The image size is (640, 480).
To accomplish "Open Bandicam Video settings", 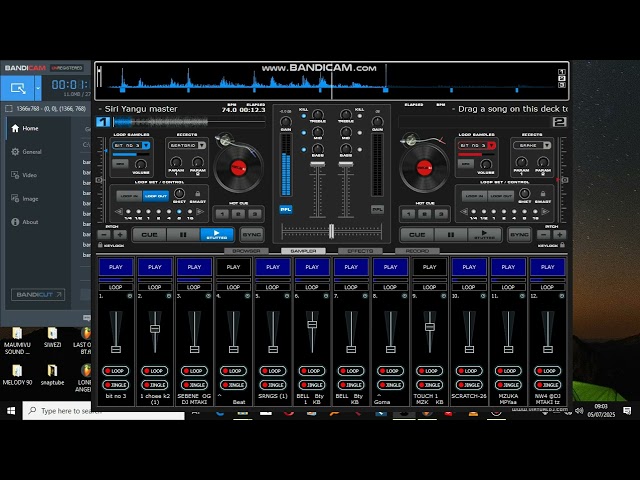I will click(x=24, y=175).
